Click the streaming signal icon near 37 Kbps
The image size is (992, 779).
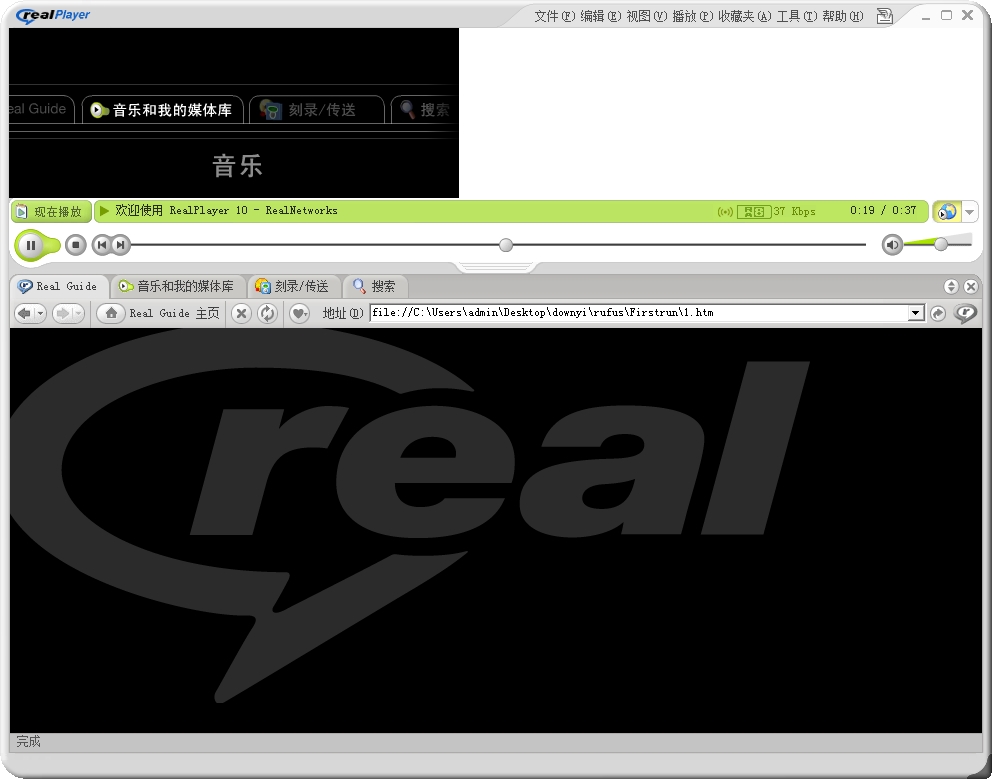726,211
